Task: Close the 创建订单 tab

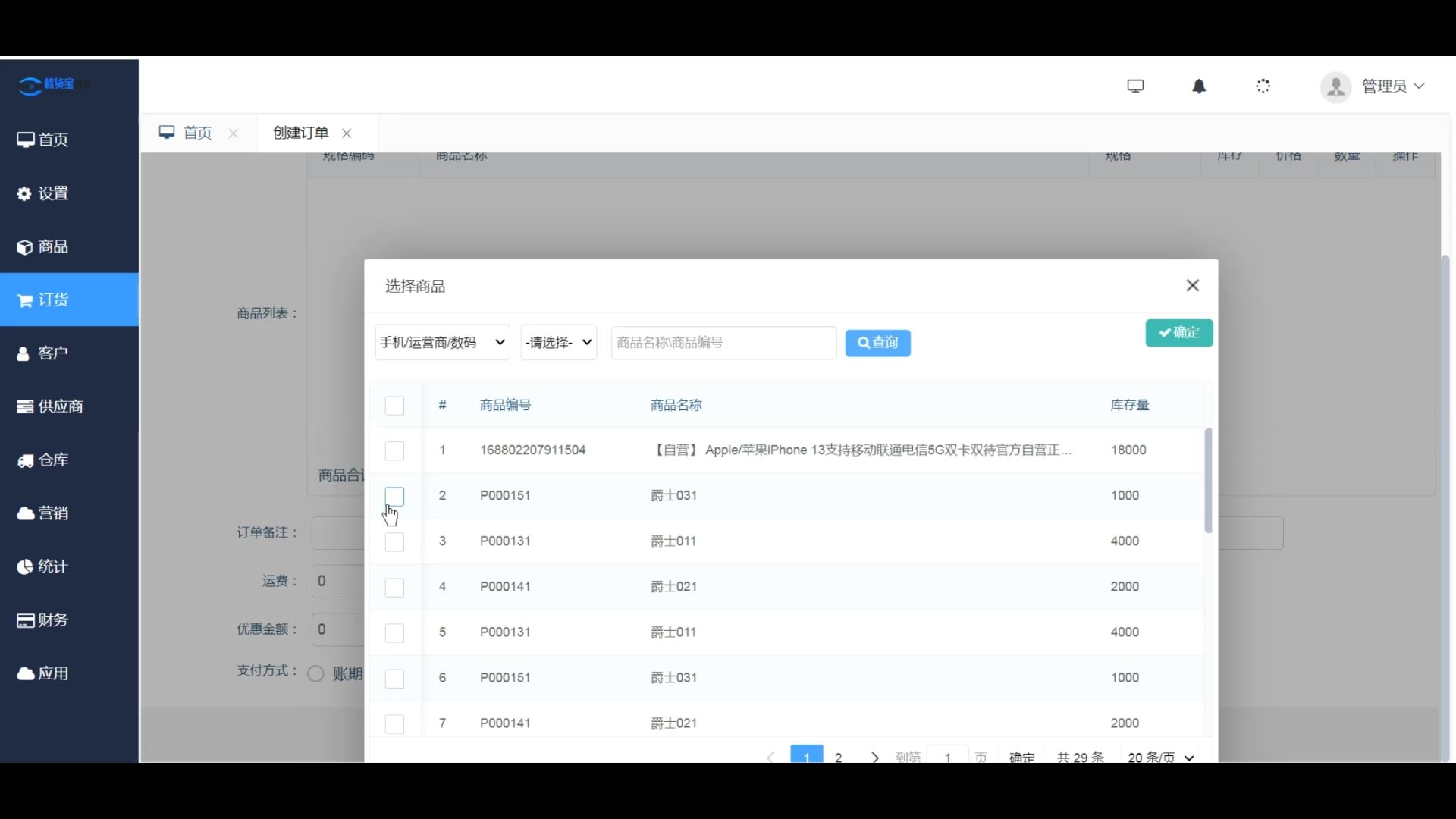Action: [x=347, y=133]
